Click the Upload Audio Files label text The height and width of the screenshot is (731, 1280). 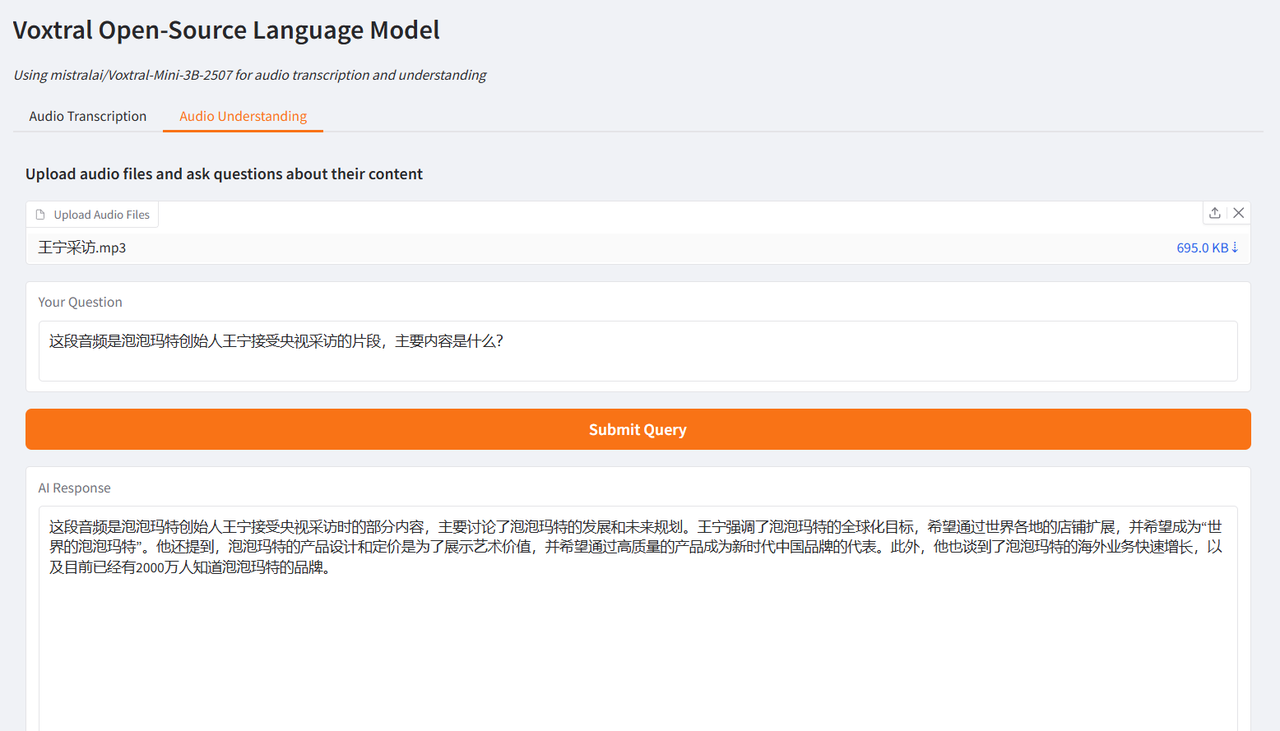(x=101, y=215)
